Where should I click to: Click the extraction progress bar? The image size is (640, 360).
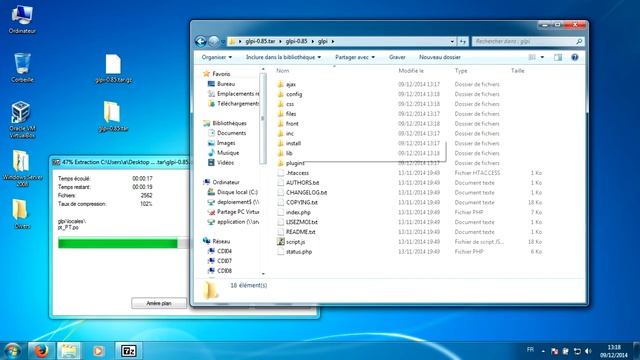tap(123, 244)
